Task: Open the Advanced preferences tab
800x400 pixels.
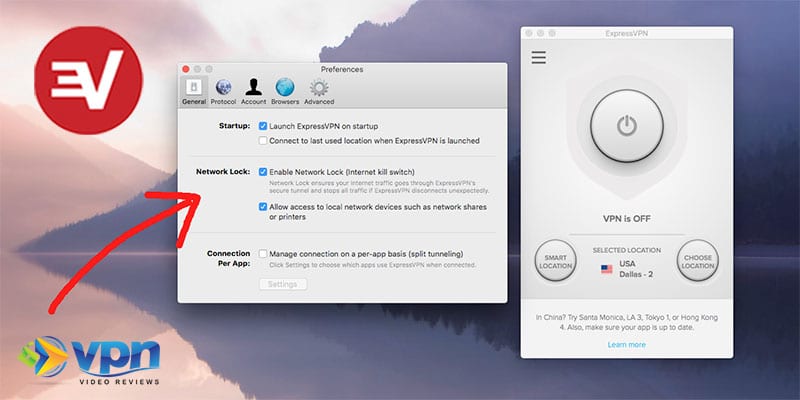Action: click(319, 92)
